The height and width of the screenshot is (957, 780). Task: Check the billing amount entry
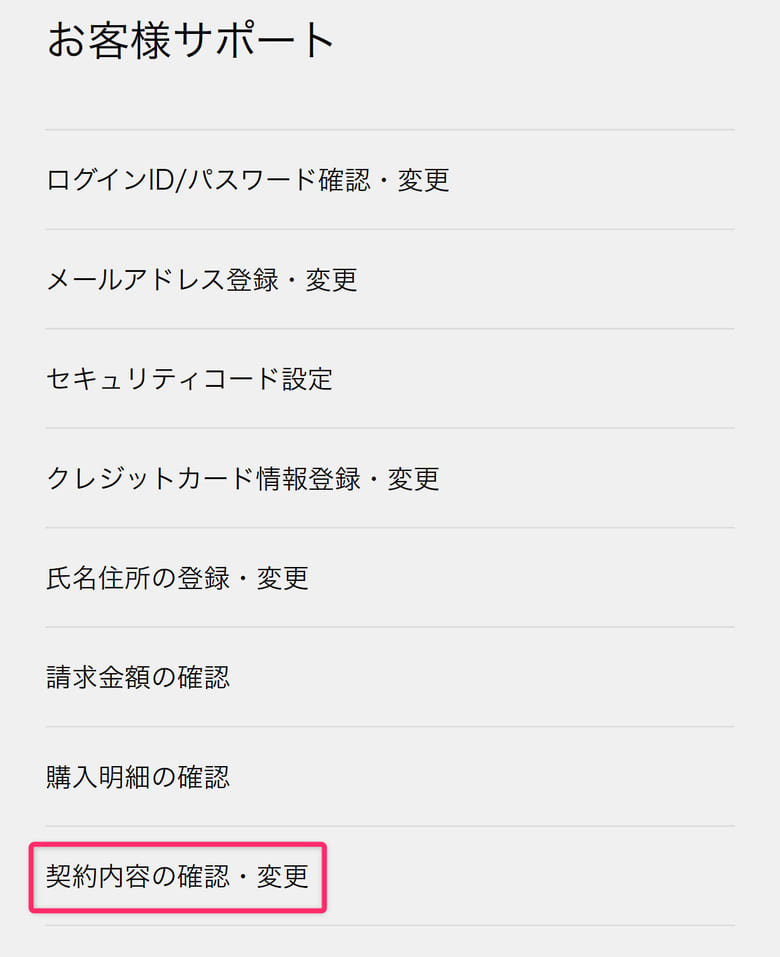click(138, 677)
